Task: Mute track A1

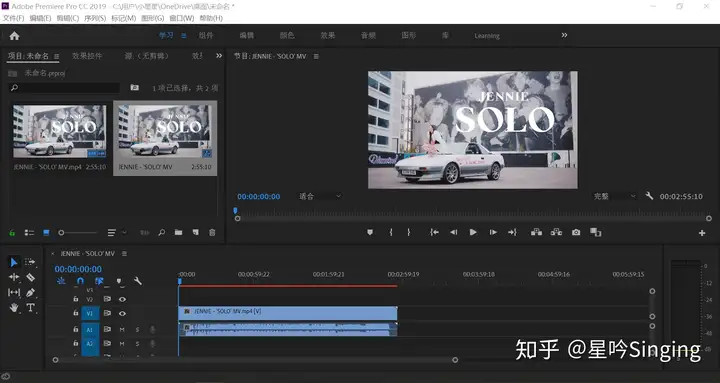Action: pos(122,330)
